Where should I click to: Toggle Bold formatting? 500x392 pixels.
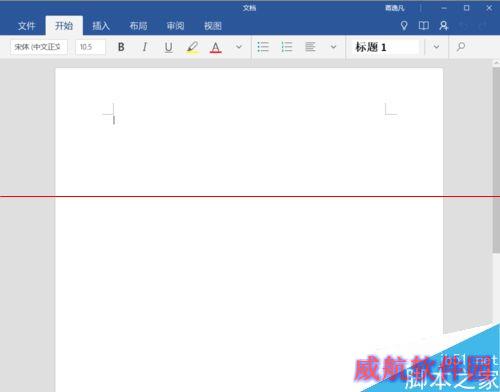point(121,47)
